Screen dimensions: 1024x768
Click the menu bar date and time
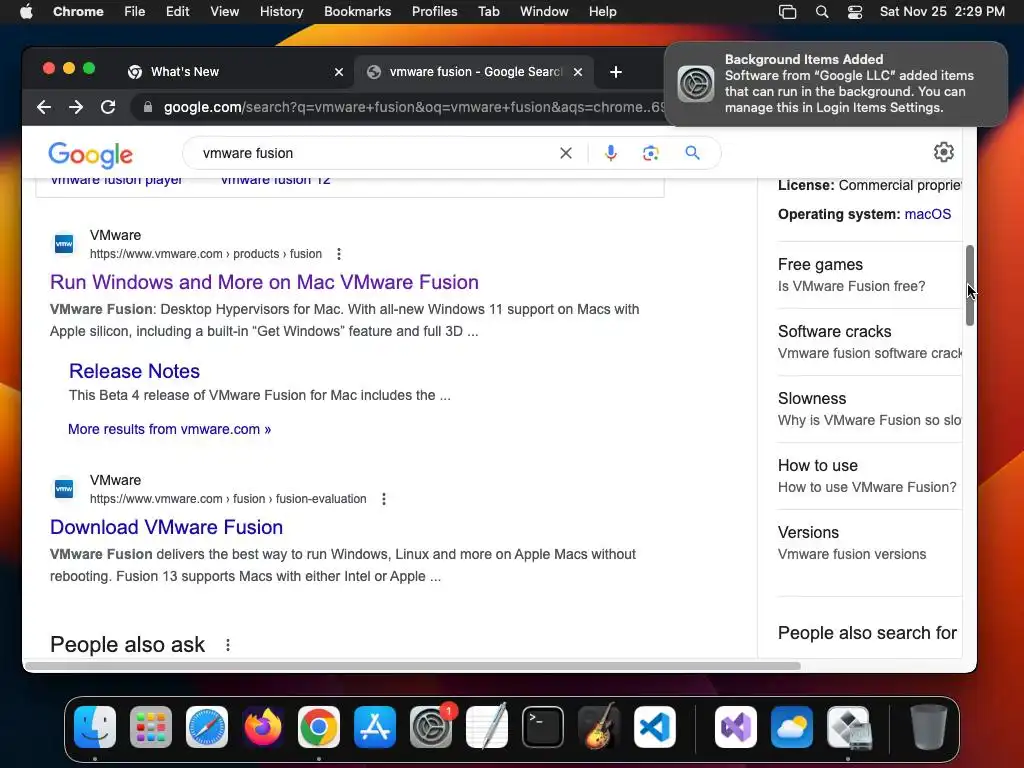click(942, 12)
